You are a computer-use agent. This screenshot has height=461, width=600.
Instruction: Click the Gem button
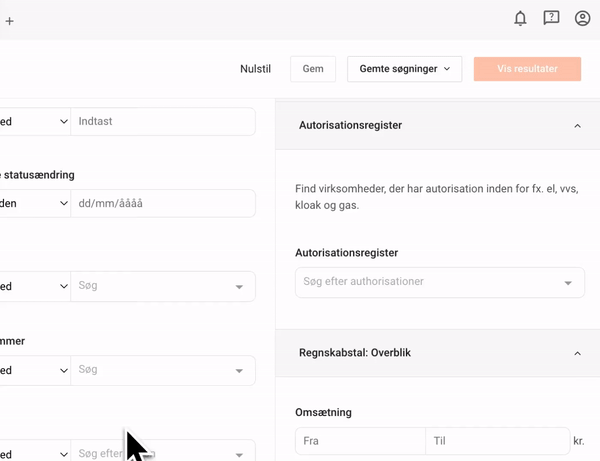pyautogui.click(x=313, y=69)
